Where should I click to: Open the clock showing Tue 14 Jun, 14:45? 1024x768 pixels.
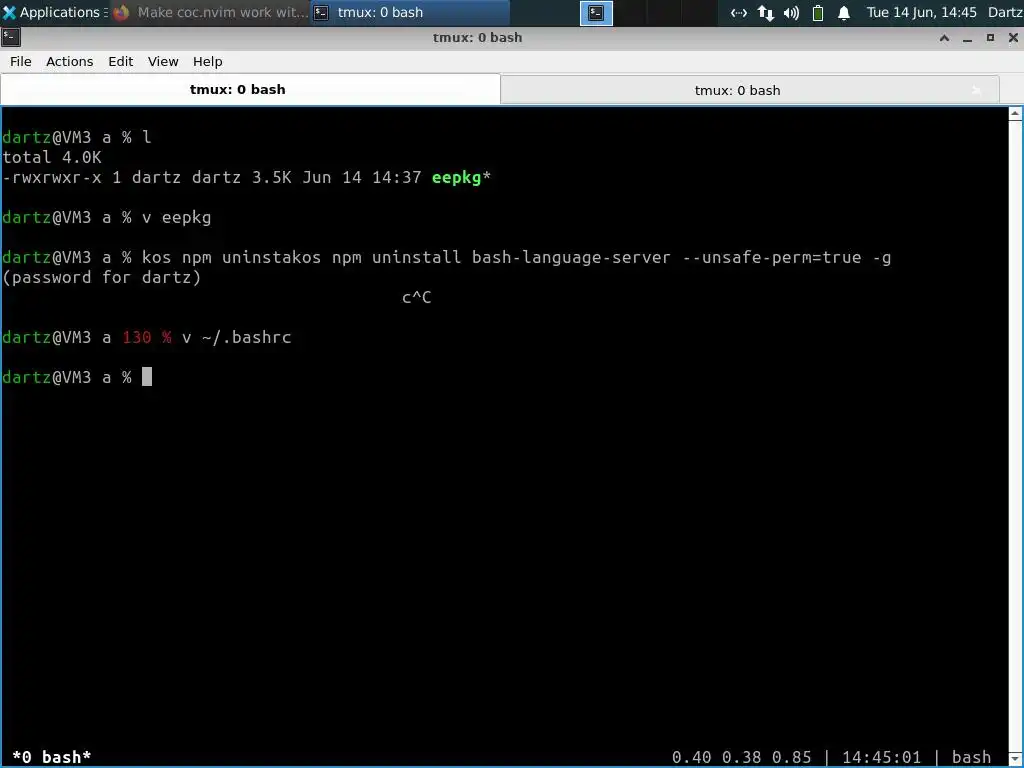coord(921,12)
